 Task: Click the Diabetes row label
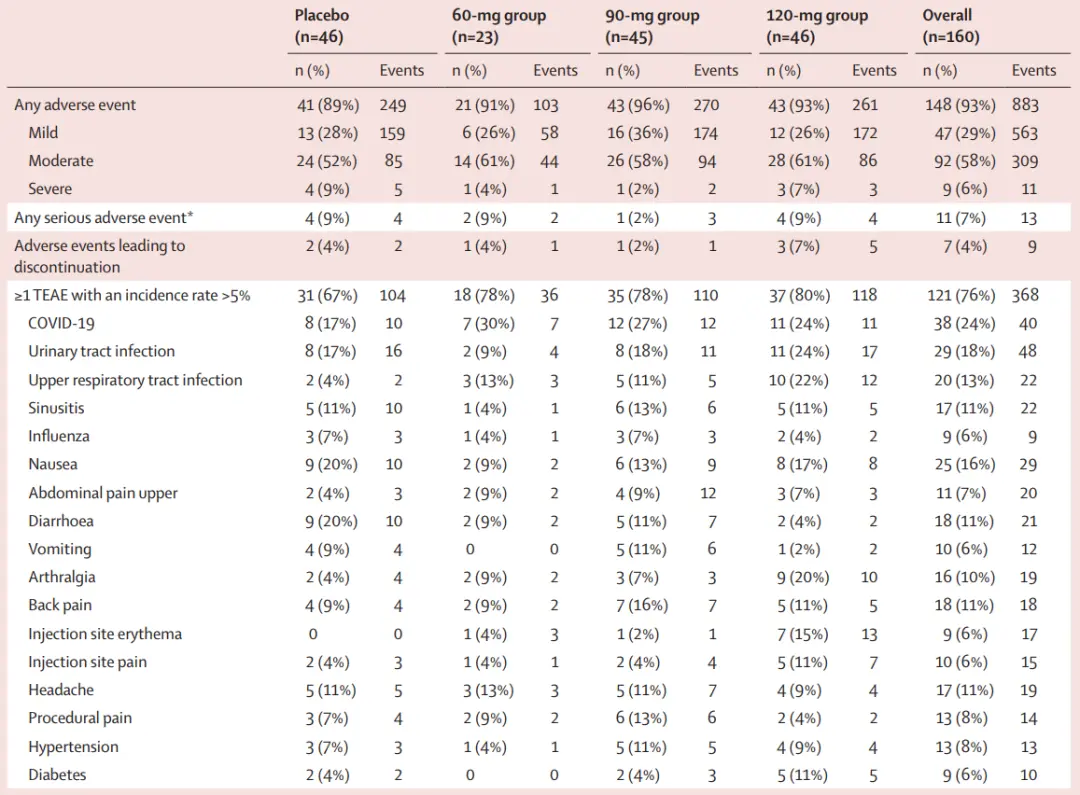[x=57, y=775]
